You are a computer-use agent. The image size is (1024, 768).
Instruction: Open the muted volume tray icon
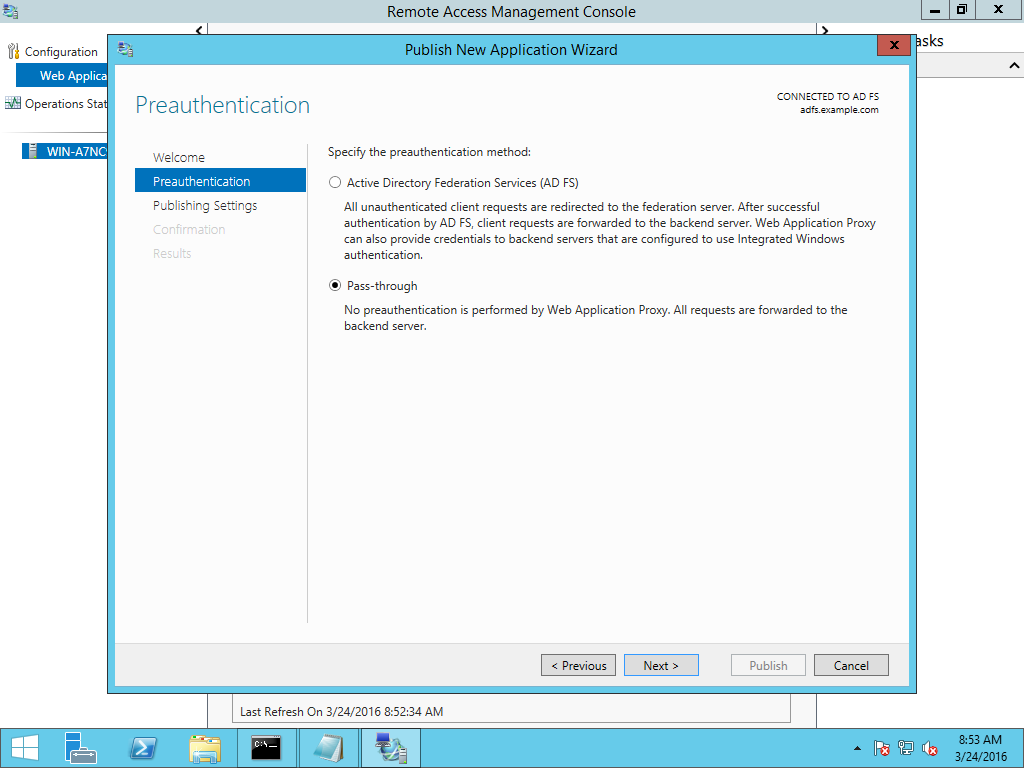(x=931, y=747)
